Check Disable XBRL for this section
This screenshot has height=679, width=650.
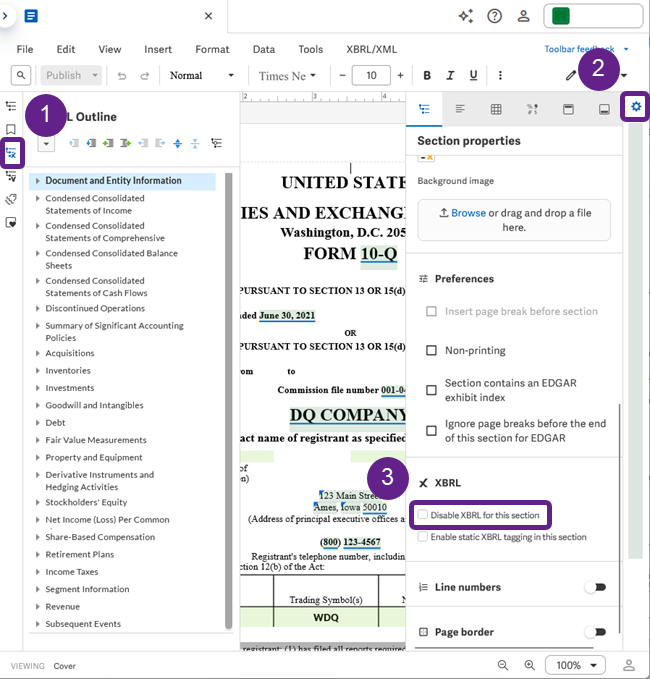click(423, 514)
